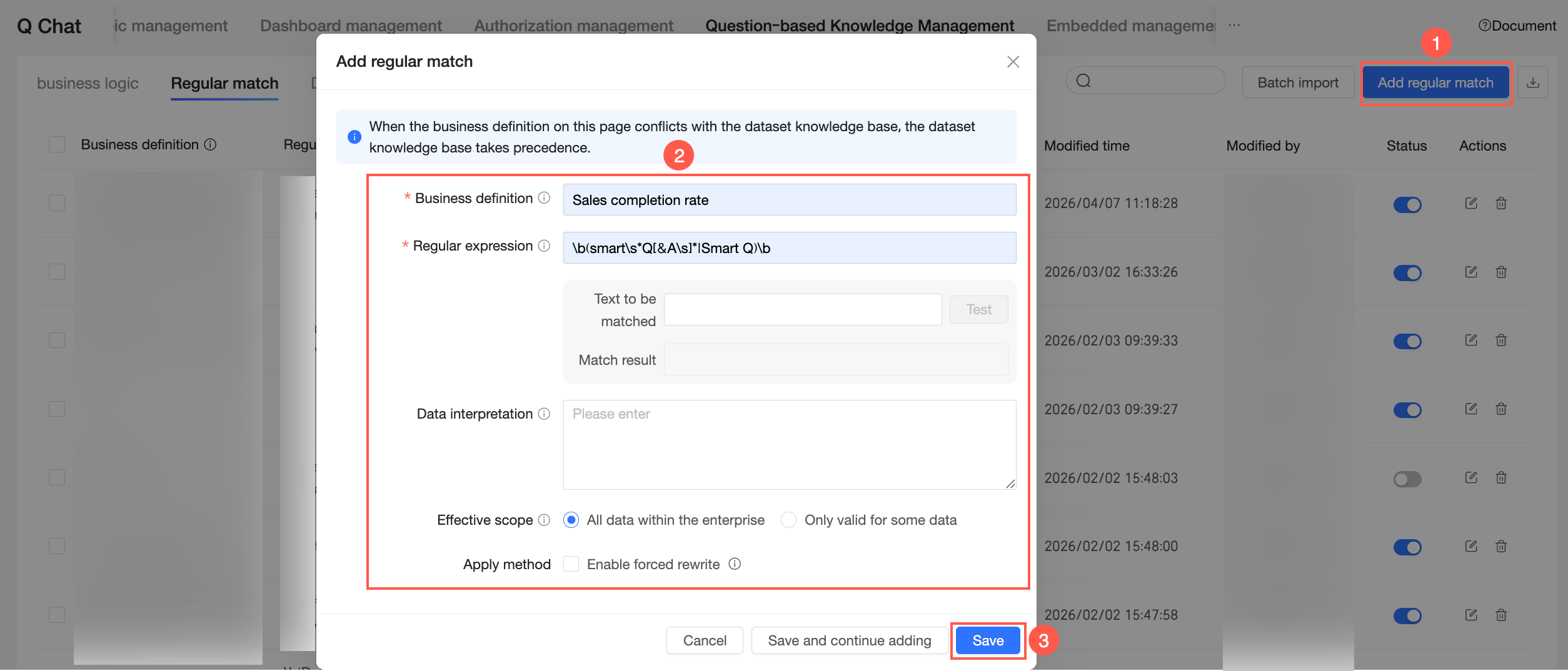This screenshot has height=671, width=1568.
Task: Edit the row modified 2026/02/02 15:47:58
Action: pos(1471,615)
